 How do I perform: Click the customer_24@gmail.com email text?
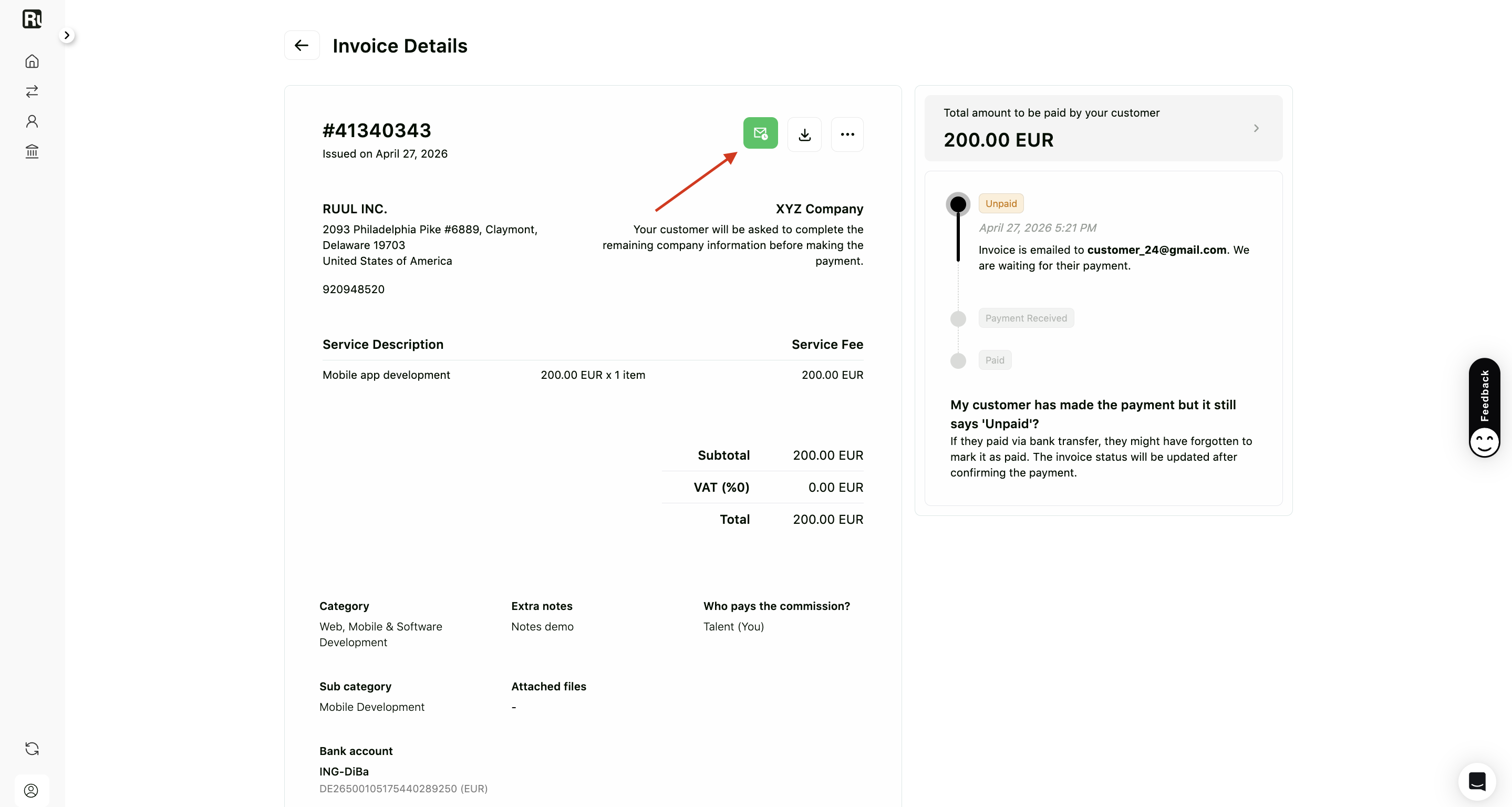1156,250
